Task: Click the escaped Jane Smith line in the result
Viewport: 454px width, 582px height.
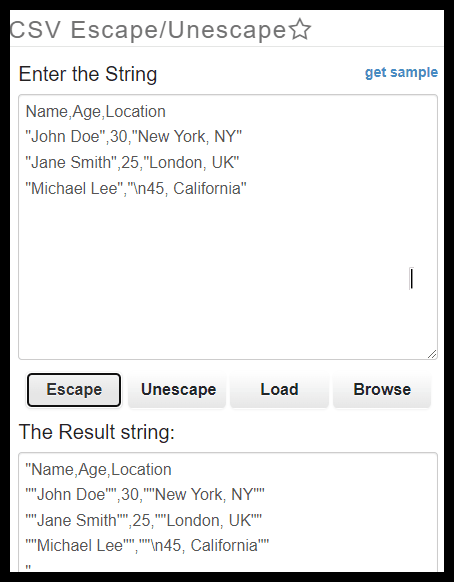Action: pos(144,520)
